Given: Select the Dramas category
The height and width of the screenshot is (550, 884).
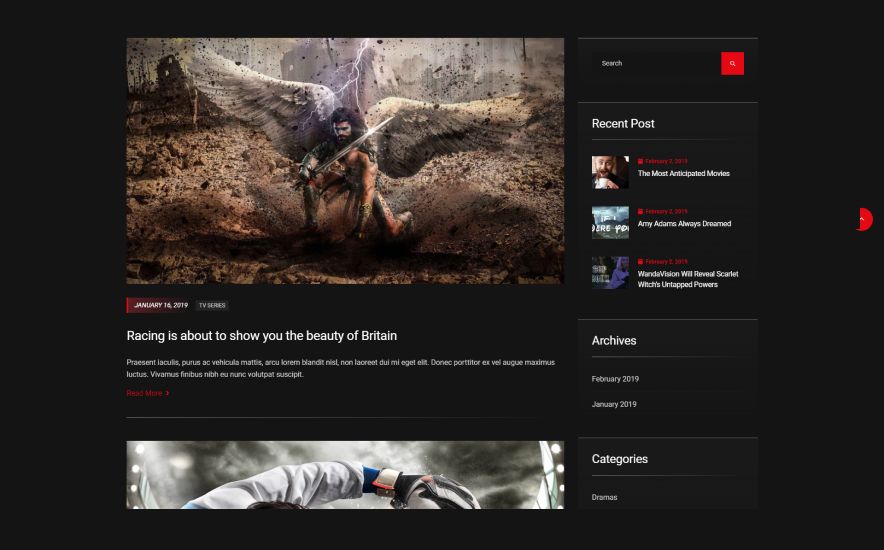Looking at the screenshot, I should coord(604,497).
